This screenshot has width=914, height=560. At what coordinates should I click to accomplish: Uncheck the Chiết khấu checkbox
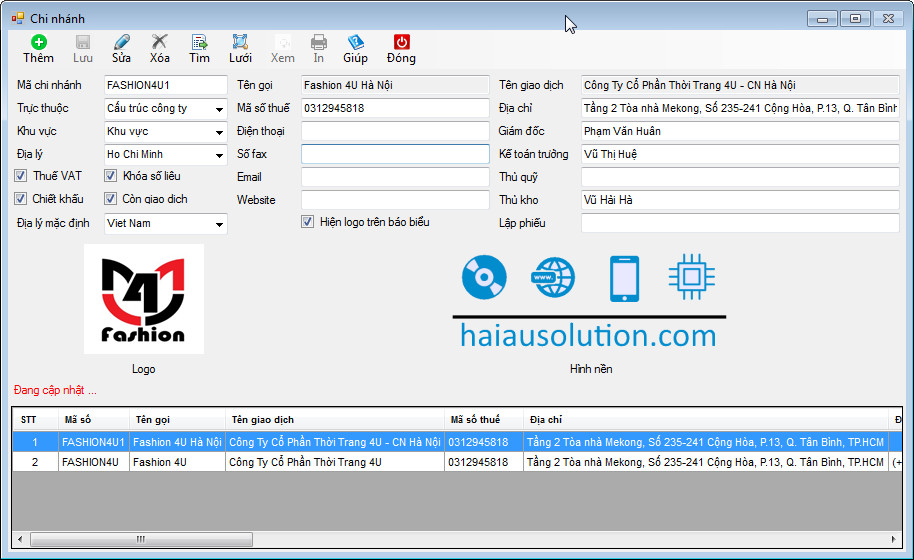(x=20, y=199)
